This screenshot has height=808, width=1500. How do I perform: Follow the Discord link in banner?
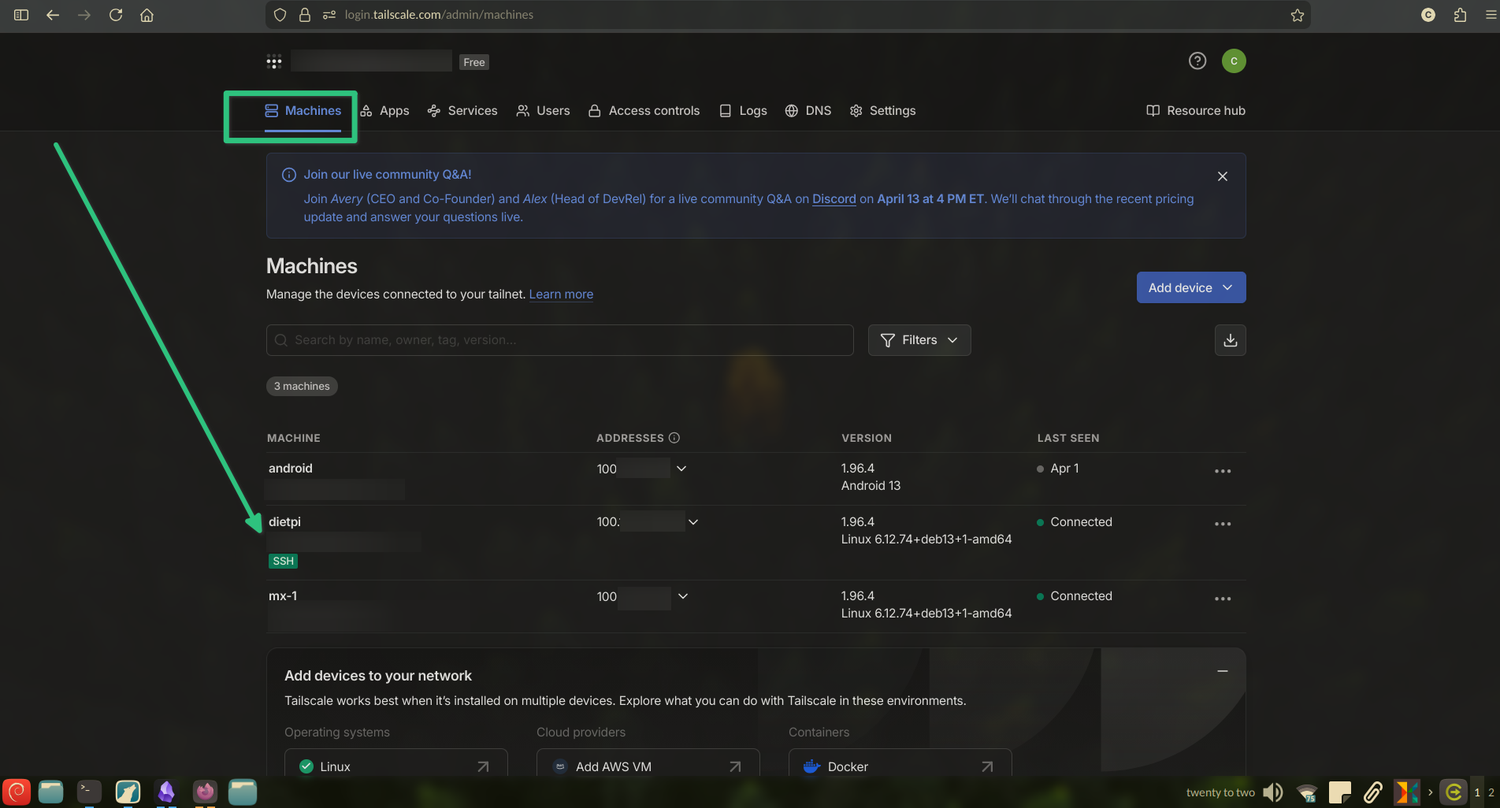click(x=834, y=199)
